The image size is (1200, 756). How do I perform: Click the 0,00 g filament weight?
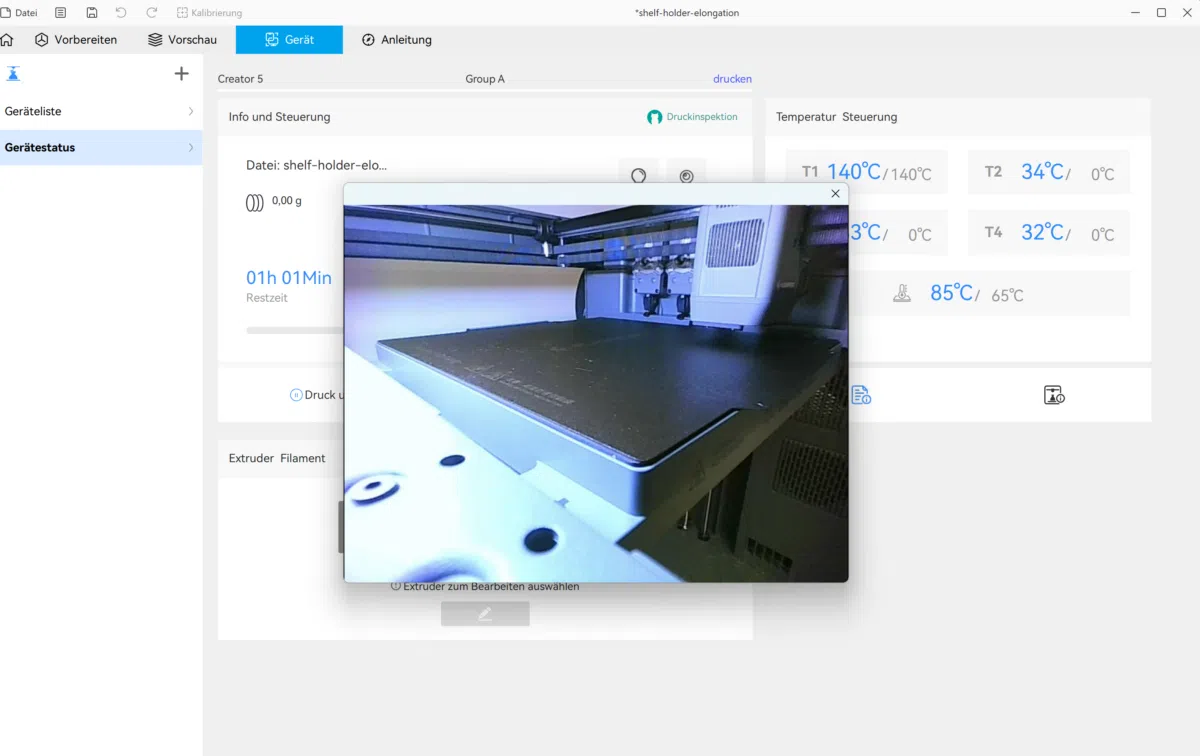287,201
